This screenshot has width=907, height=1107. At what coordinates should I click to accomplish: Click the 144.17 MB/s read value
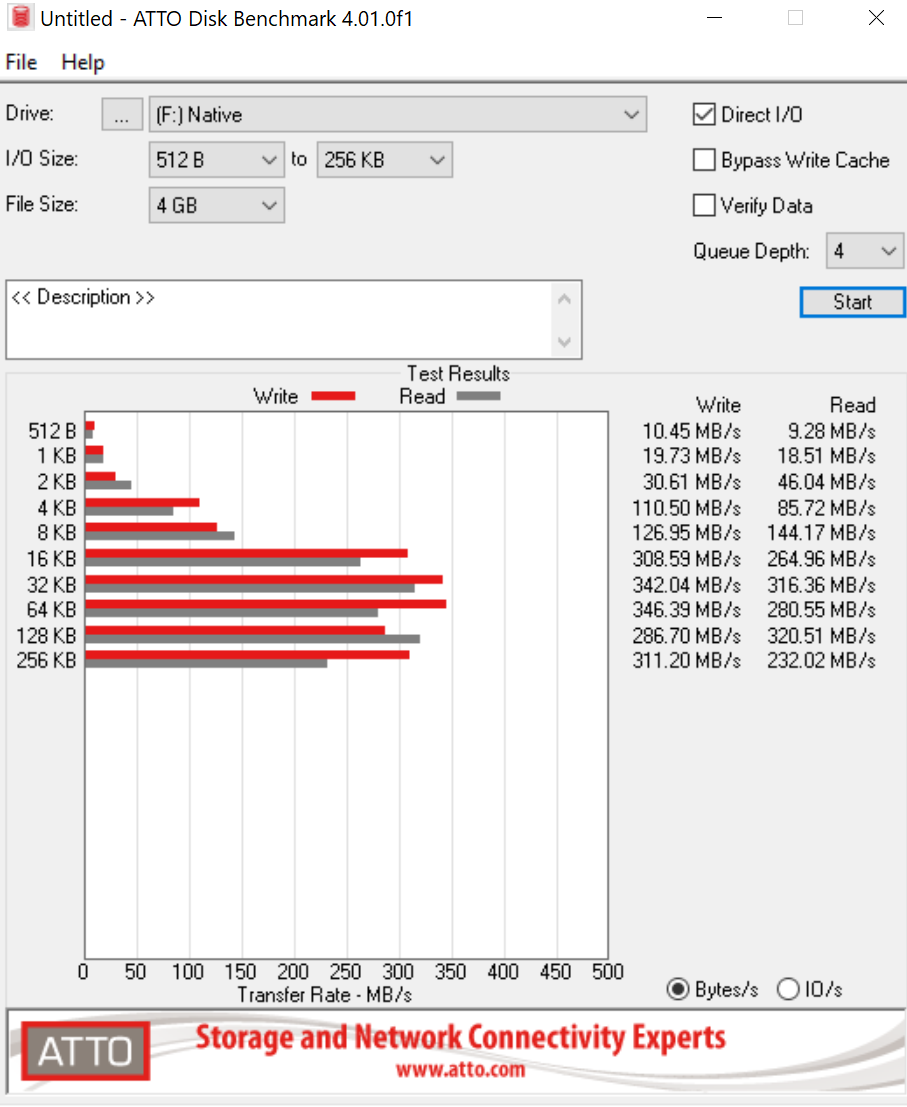pyautogui.click(x=822, y=533)
